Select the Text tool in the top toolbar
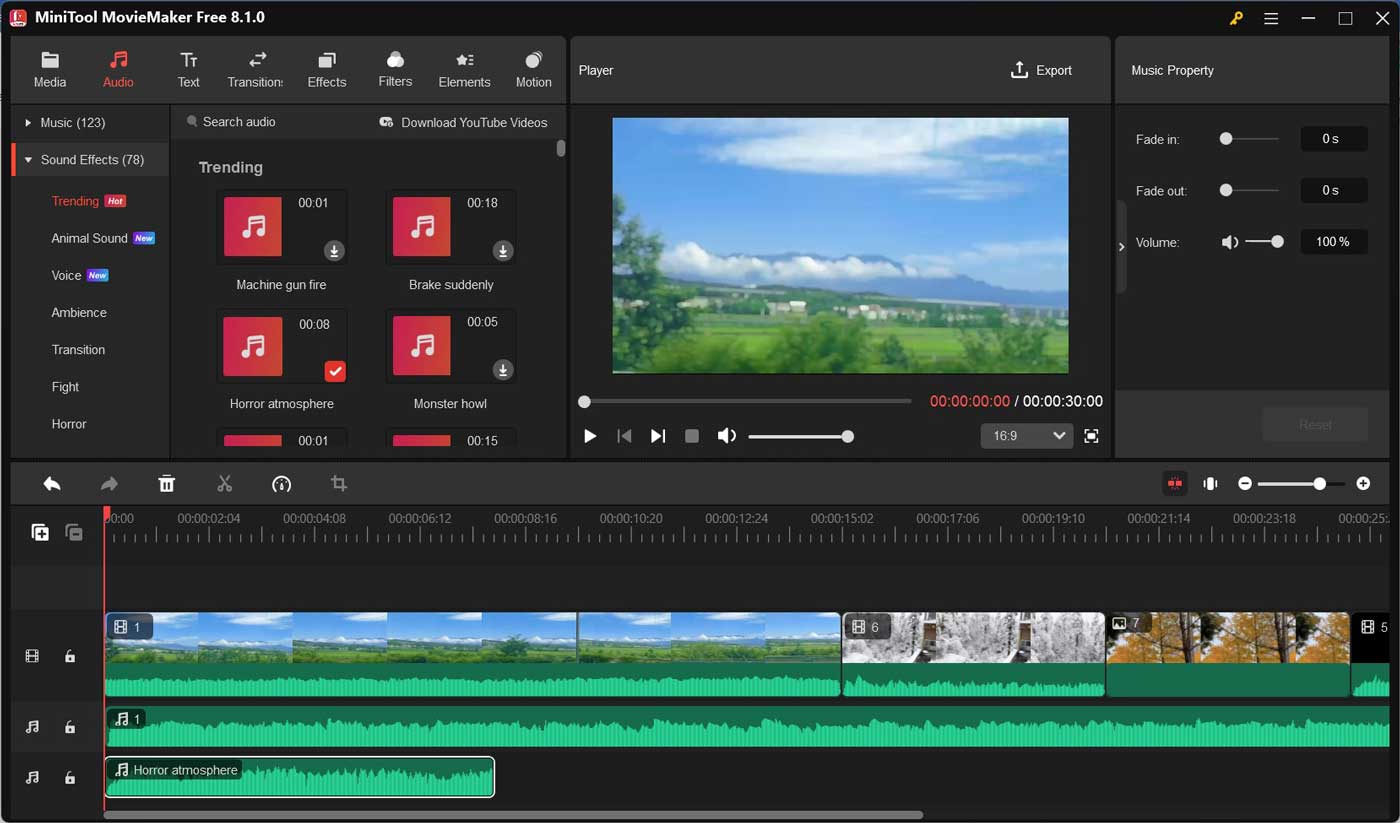Viewport: 1400px width, 823px height. click(188, 68)
